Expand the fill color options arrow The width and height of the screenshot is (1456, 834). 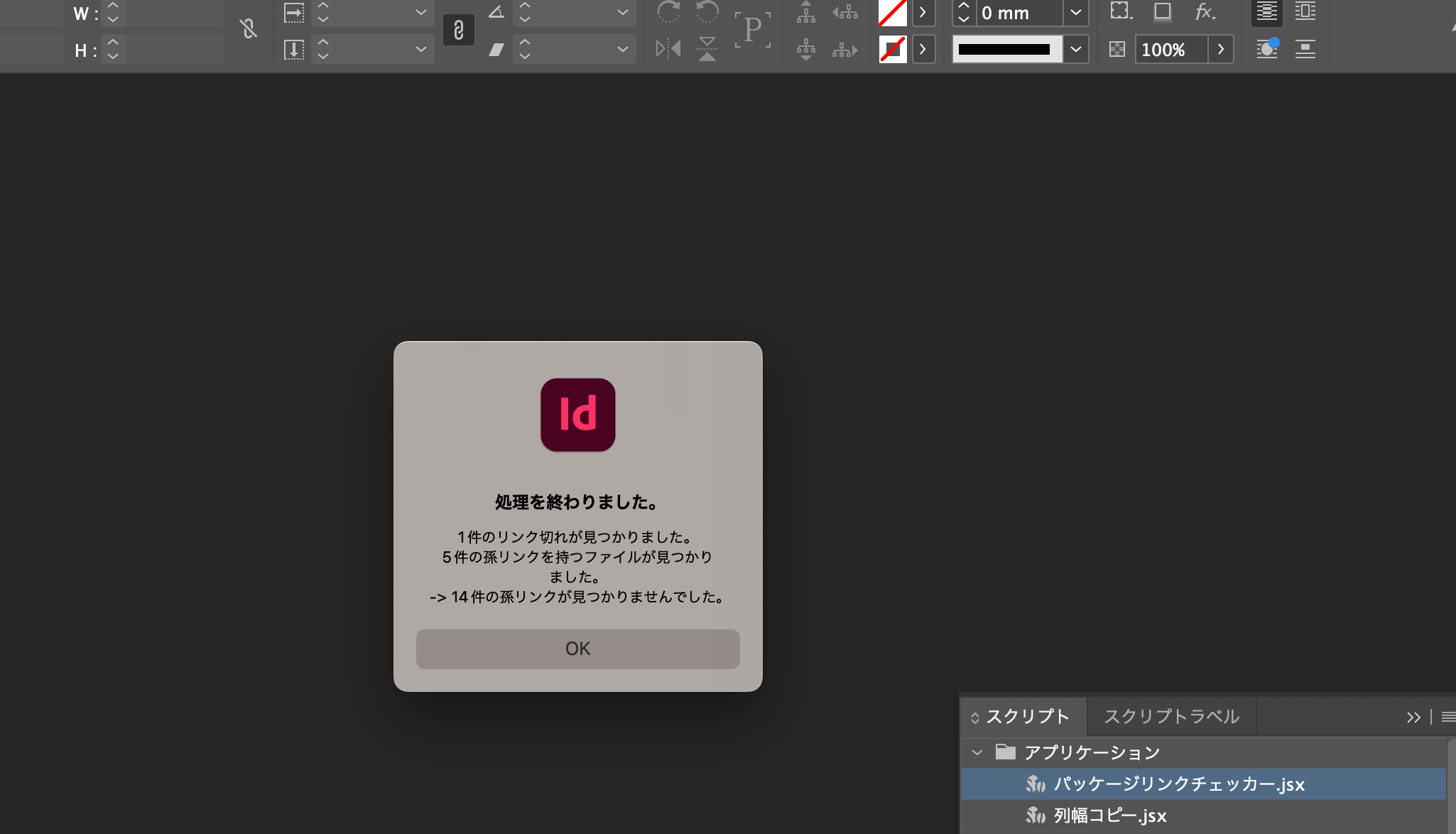[923, 12]
